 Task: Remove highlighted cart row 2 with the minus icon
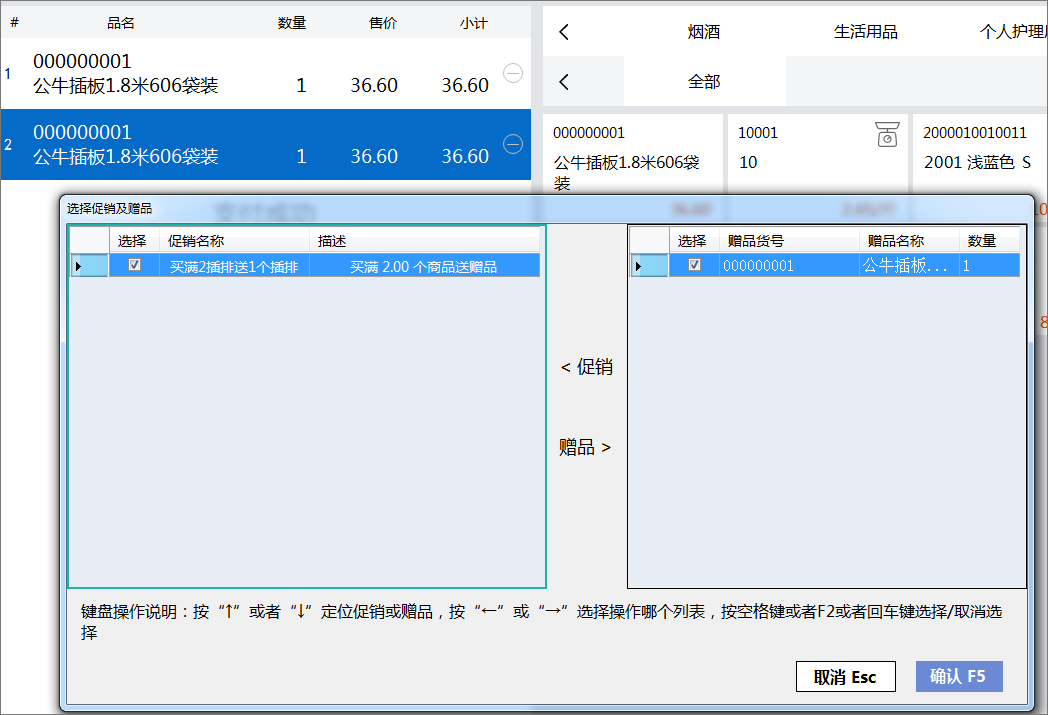pyautogui.click(x=513, y=144)
